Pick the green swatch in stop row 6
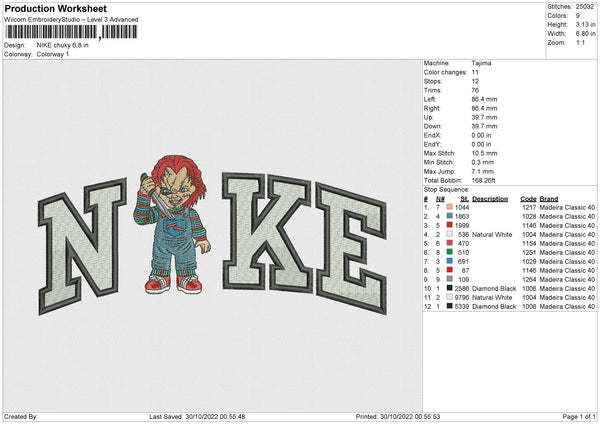The image size is (600, 424). pyautogui.click(x=450, y=252)
